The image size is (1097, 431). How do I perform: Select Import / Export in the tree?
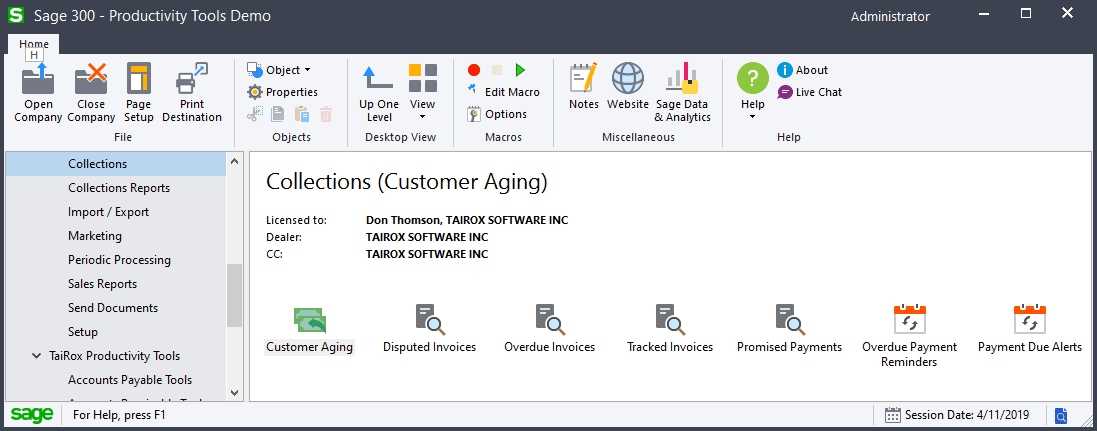click(x=108, y=211)
